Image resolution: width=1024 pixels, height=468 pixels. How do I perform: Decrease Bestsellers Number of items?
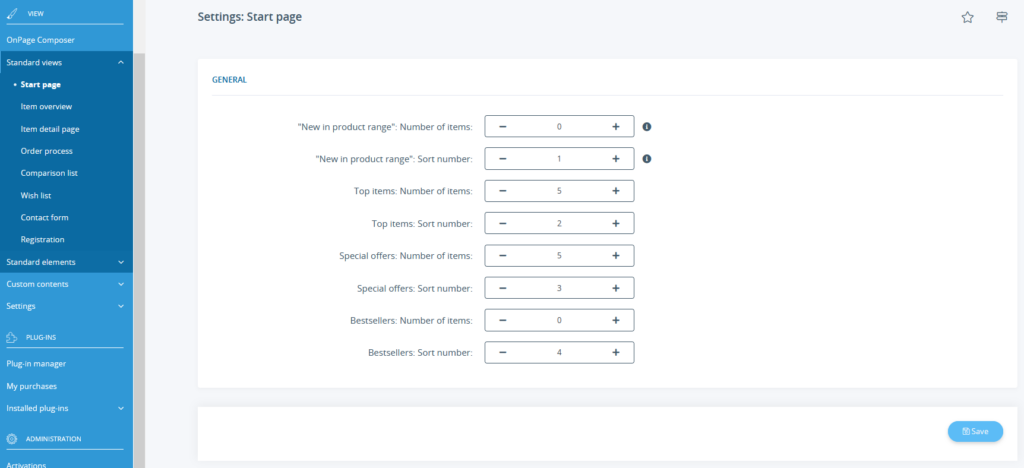pyautogui.click(x=502, y=320)
